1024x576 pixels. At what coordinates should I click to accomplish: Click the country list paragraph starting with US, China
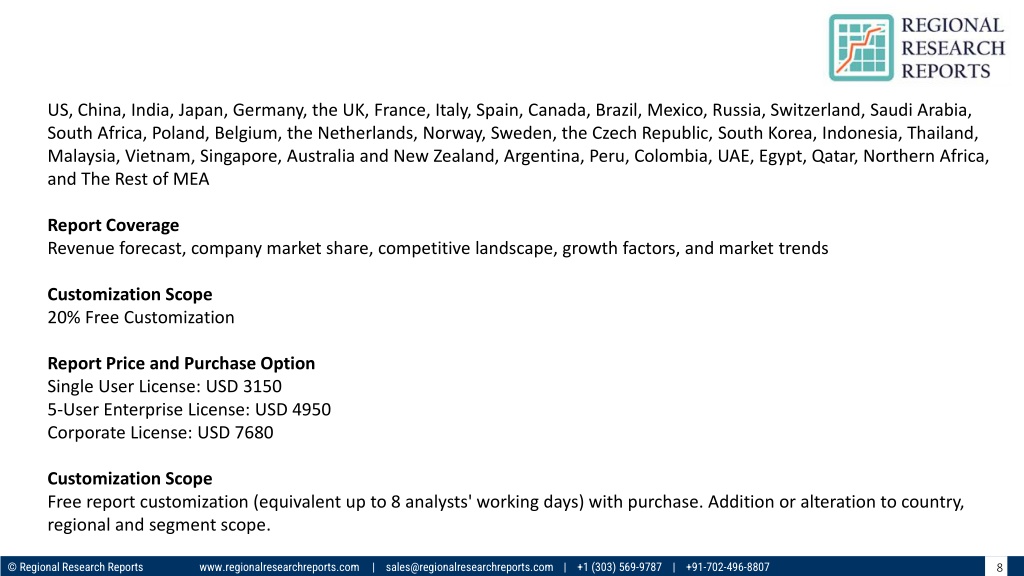(x=518, y=144)
